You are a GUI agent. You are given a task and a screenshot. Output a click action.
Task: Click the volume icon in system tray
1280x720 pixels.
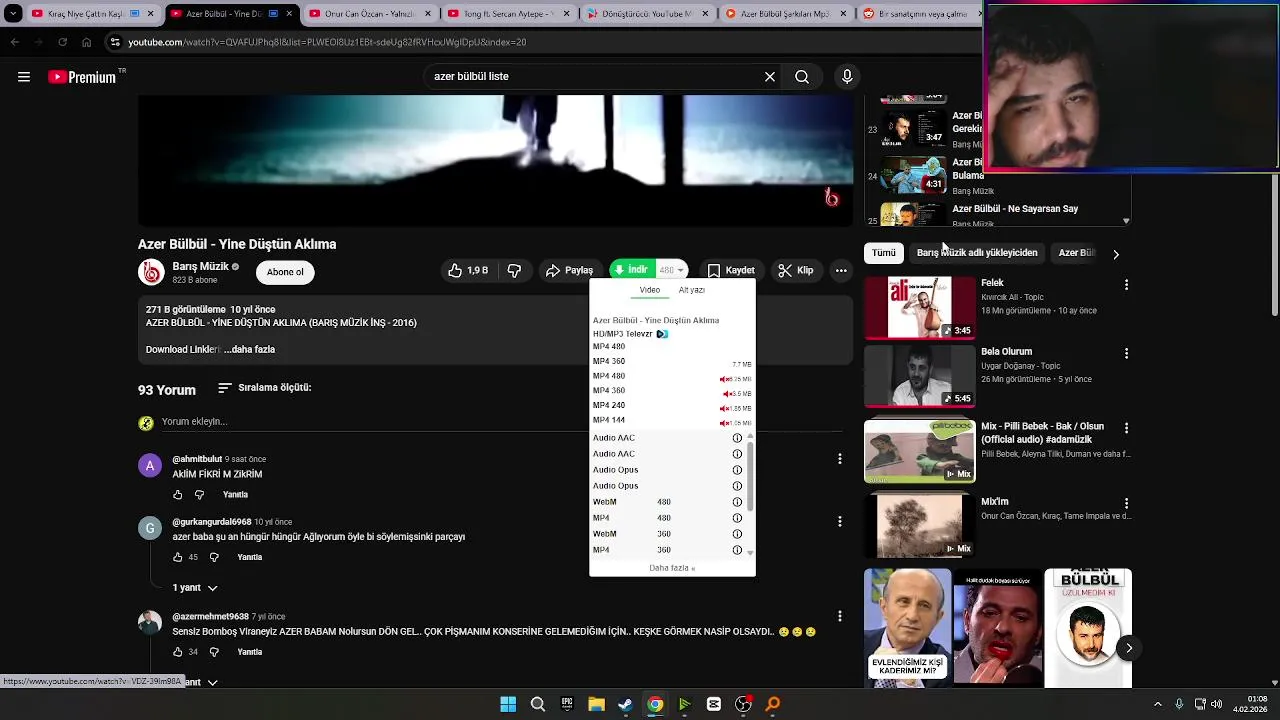click(x=1217, y=704)
